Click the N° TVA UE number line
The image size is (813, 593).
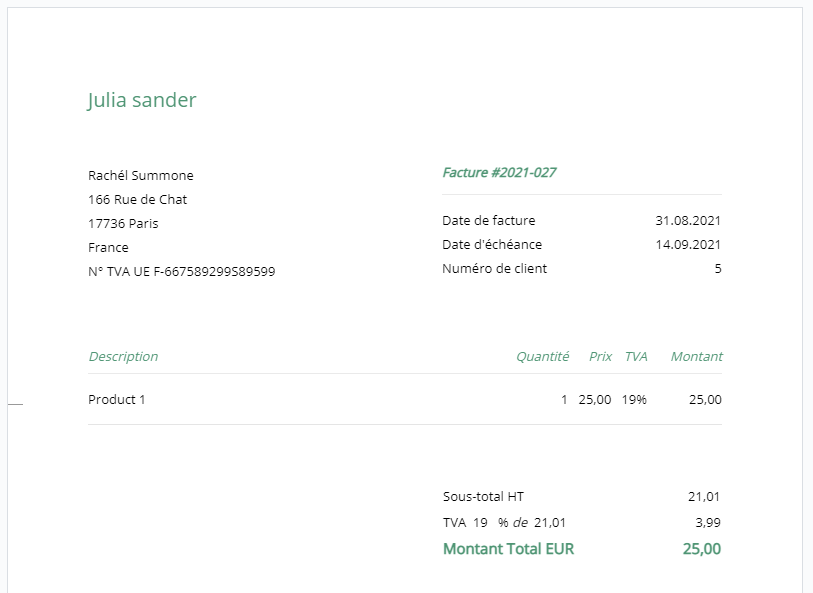coord(181,272)
